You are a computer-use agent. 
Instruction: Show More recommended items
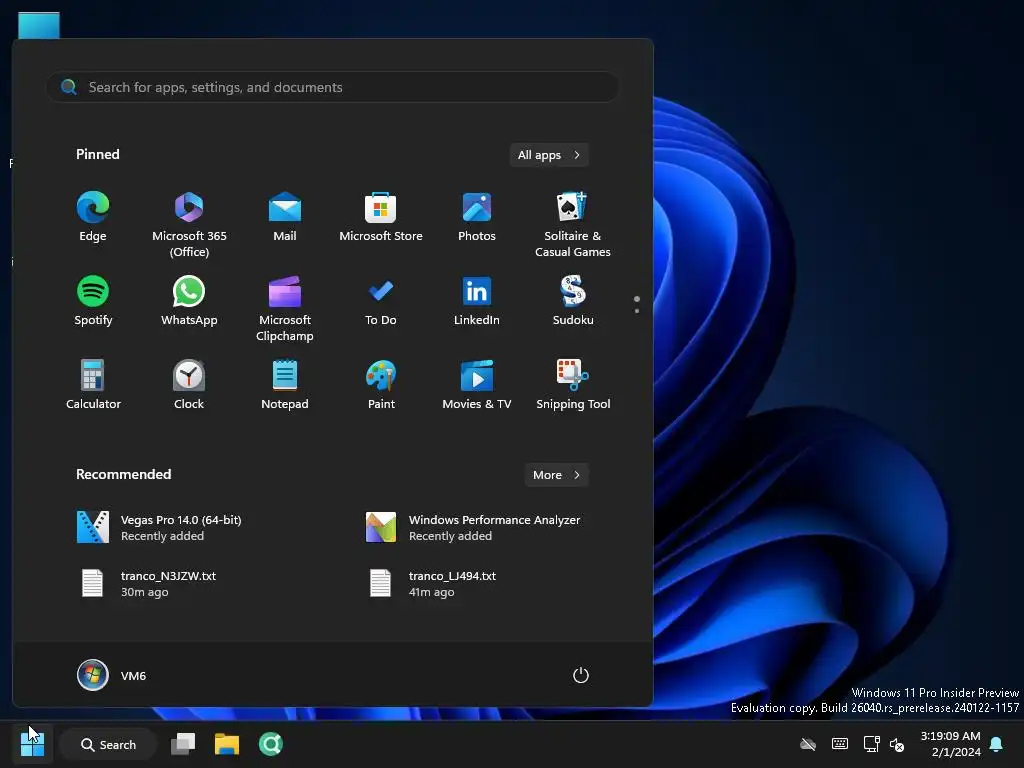pyautogui.click(x=556, y=475)
